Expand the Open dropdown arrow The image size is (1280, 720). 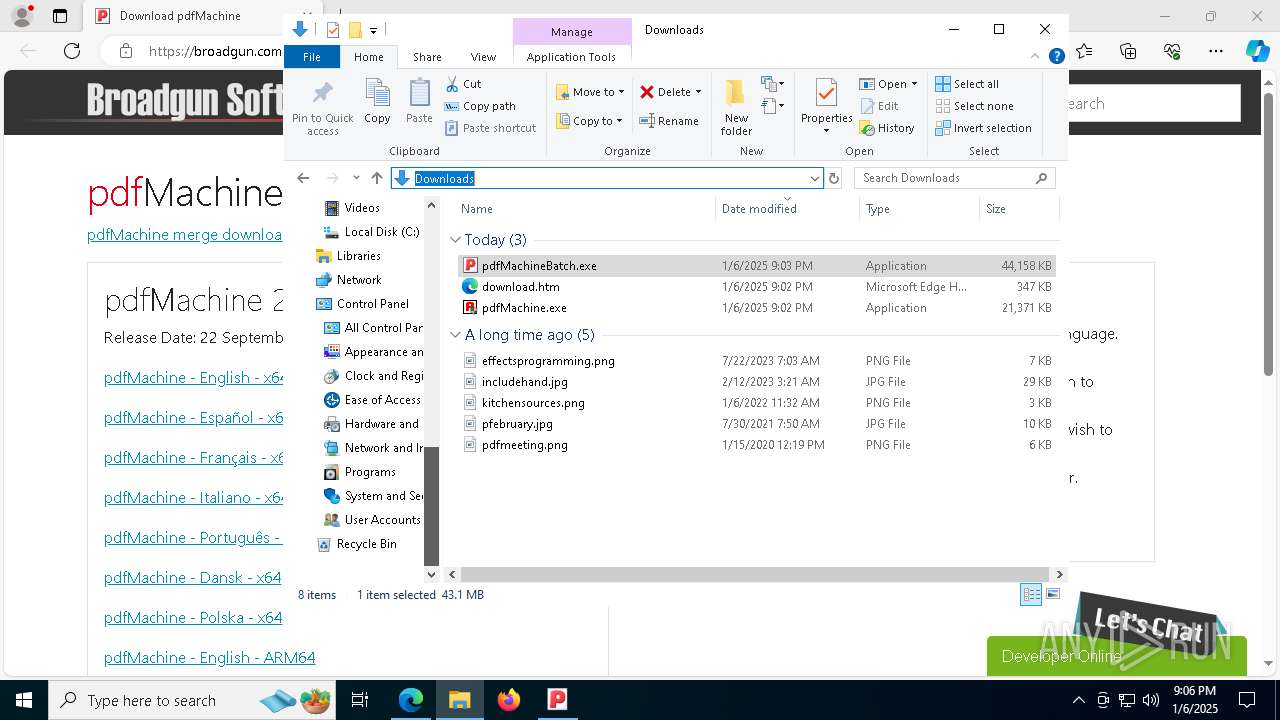point(914,84)
